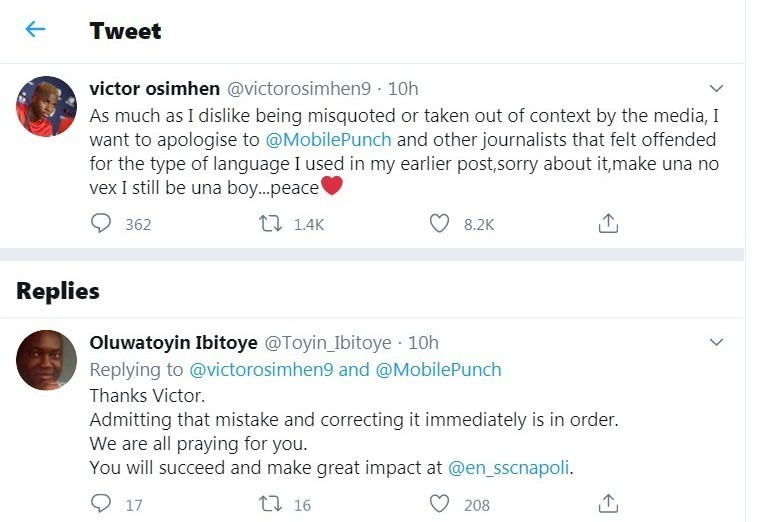Like Oluwatoyin Ibitoye's reply

pos(439,504)
